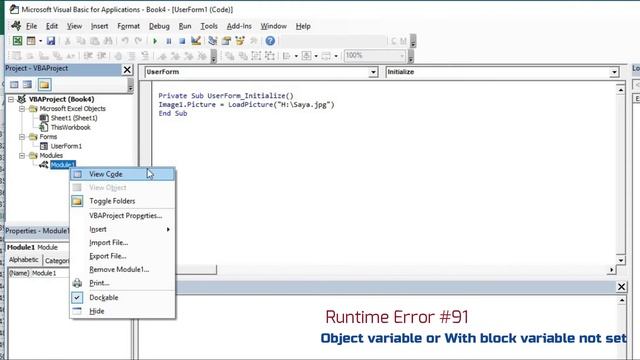
Task: Save the workbook with floppy disk icon
Action: click(51, 41)
